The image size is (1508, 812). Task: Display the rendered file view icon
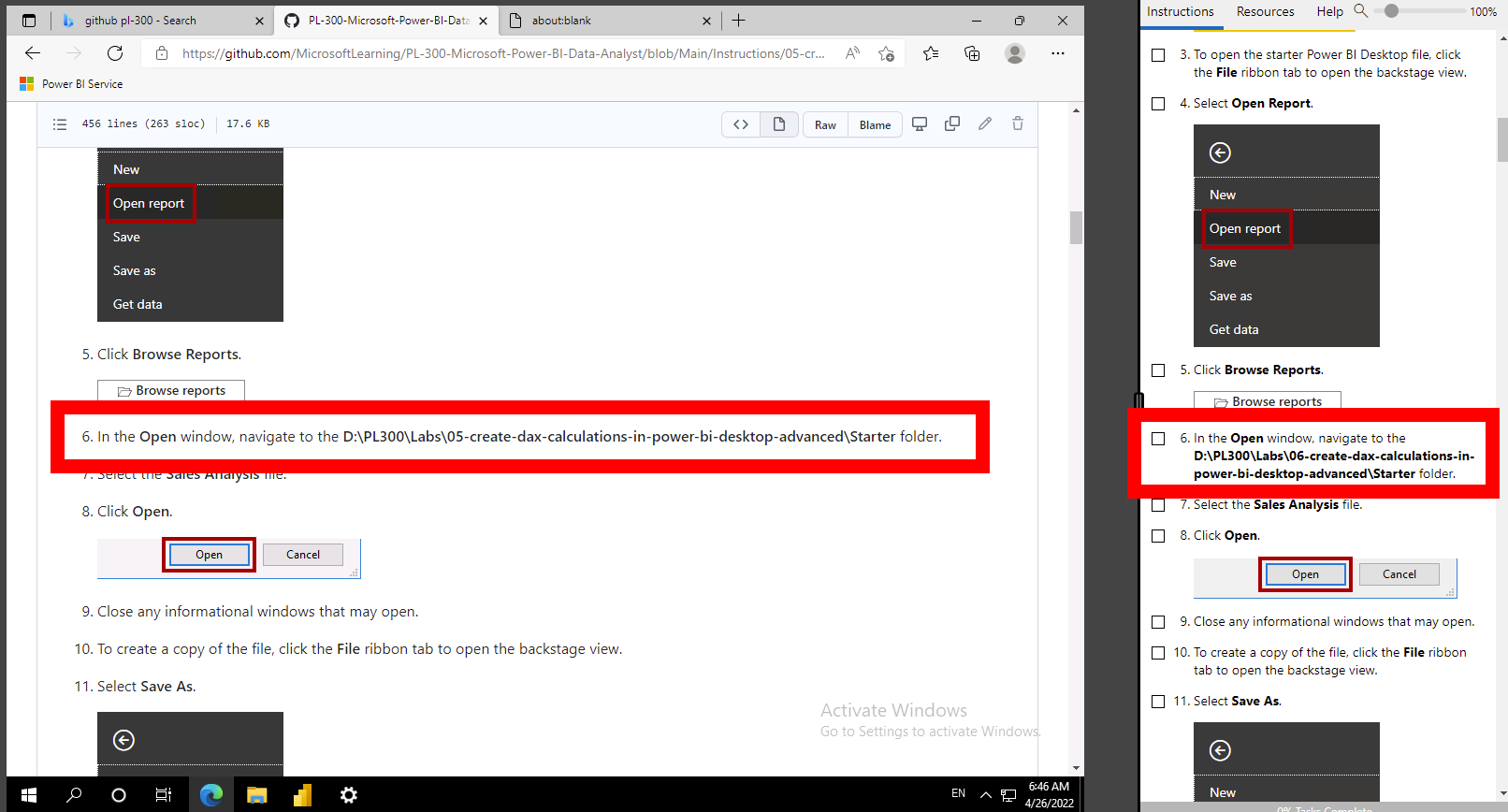tap(778, 124)
